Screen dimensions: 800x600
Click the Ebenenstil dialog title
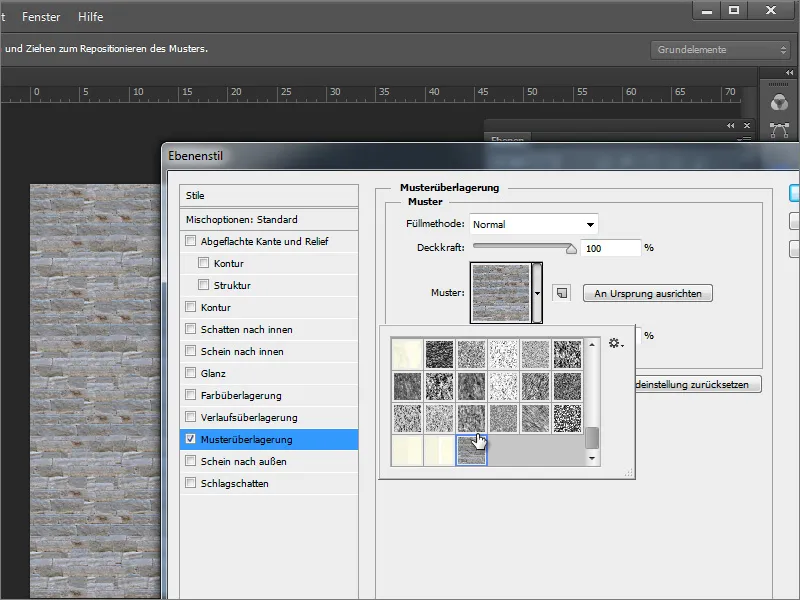195,156
